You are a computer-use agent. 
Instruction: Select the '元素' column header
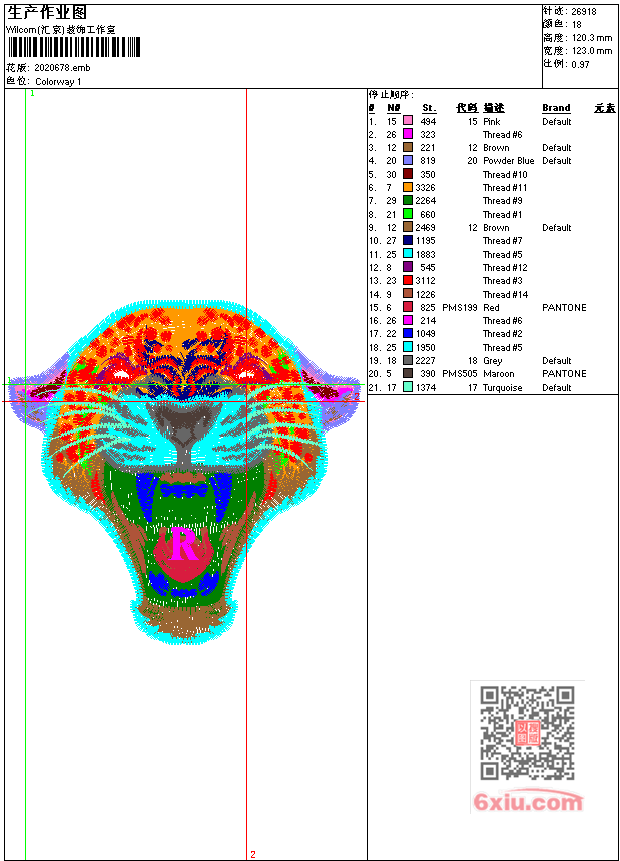point(605,108)
